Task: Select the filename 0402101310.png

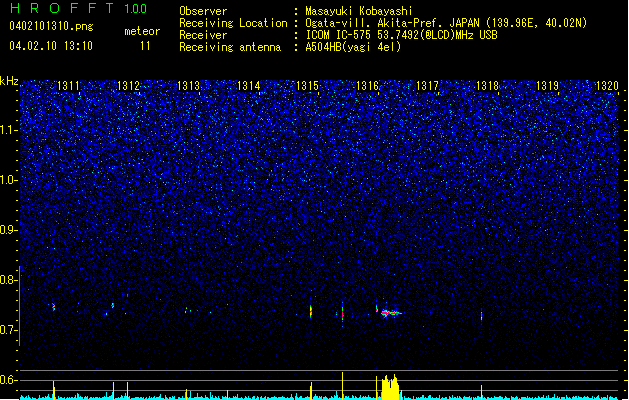Action: click(51, 26)
